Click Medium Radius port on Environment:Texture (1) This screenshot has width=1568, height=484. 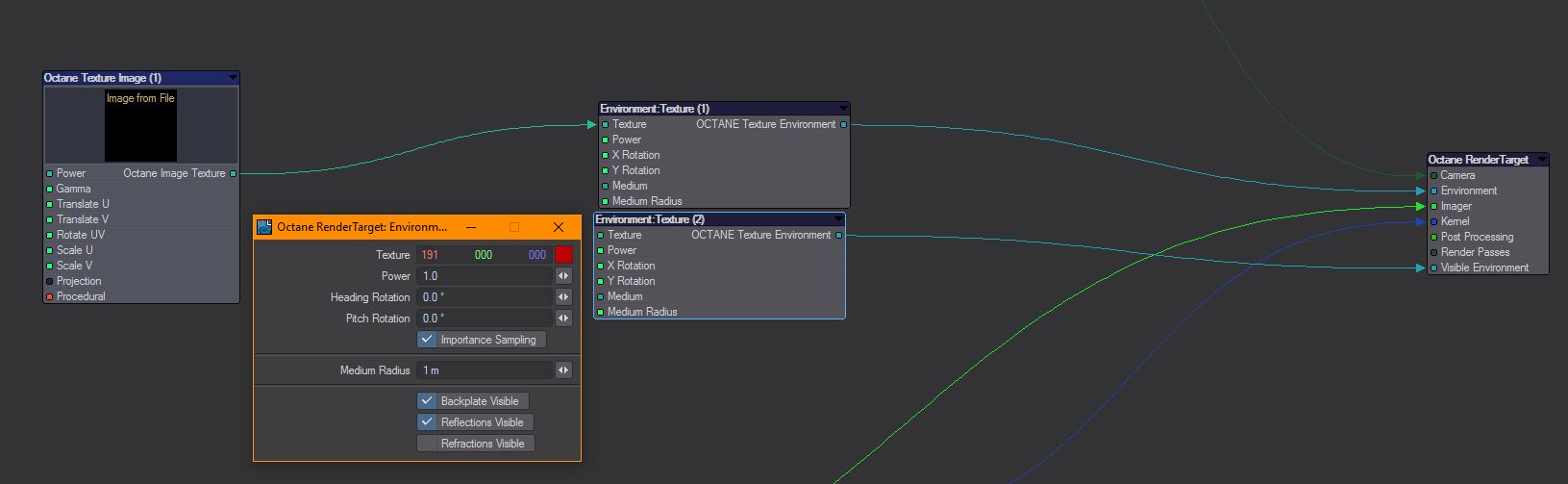click(x=605, y=202)
